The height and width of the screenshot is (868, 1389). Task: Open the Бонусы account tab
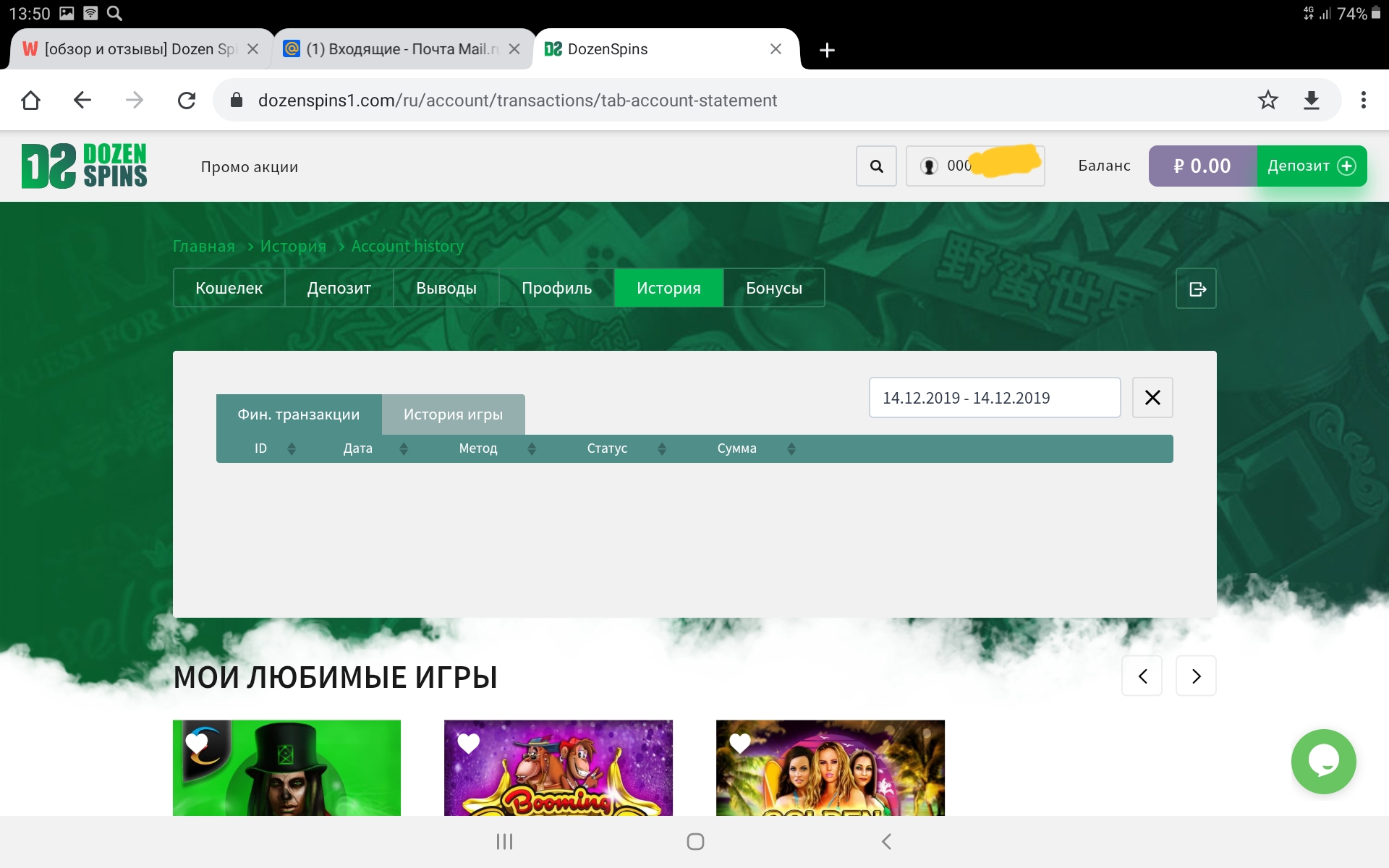click(773, 288)
